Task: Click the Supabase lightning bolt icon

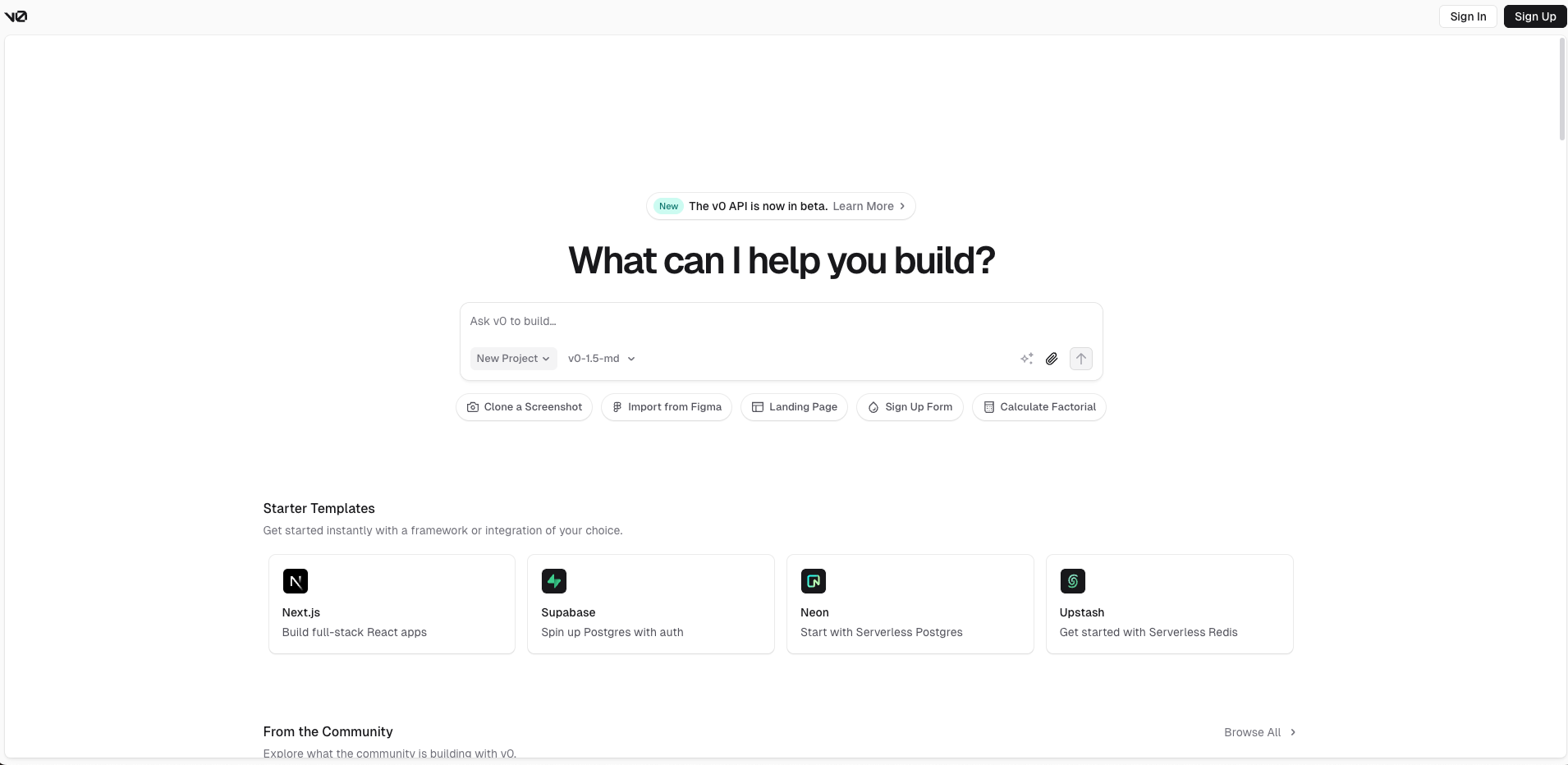Action: point(554,581)
